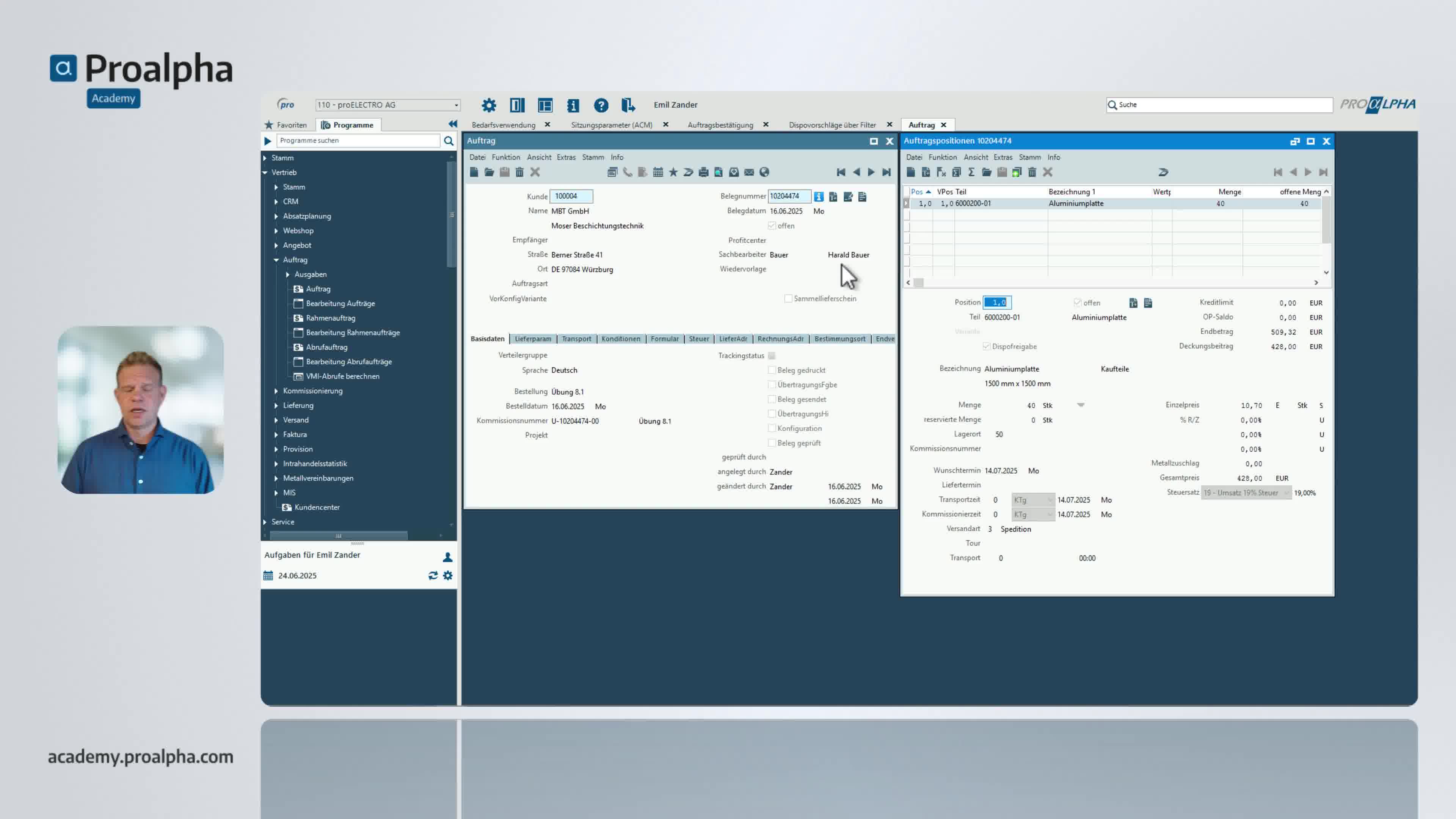
Task: Click the star favorite icon in Auftrag toolbar
Action: tap(673, 173)
